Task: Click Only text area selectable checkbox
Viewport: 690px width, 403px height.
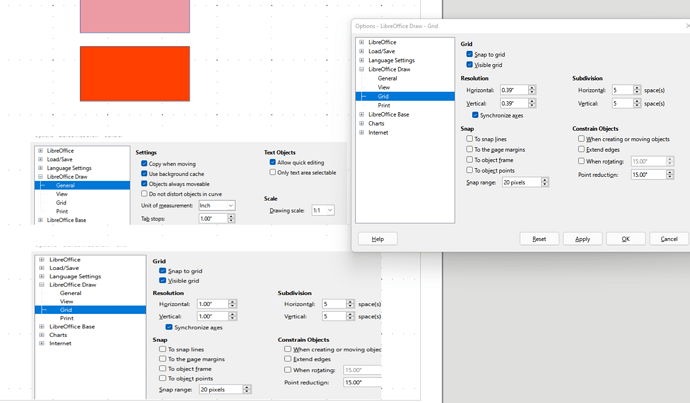Action: pos(272,172)
